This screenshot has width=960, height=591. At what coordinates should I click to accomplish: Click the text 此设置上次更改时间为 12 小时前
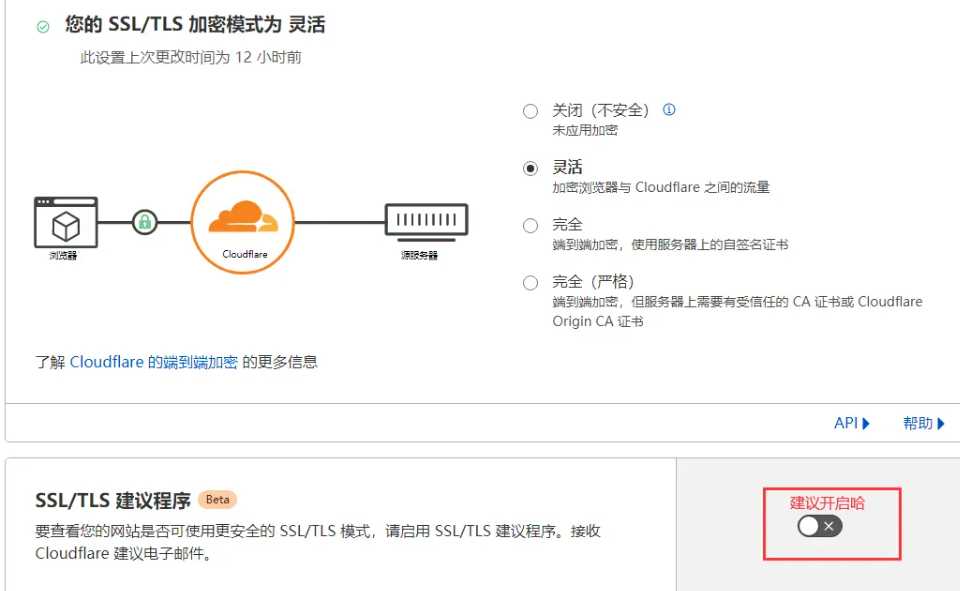tap(190, 58)
